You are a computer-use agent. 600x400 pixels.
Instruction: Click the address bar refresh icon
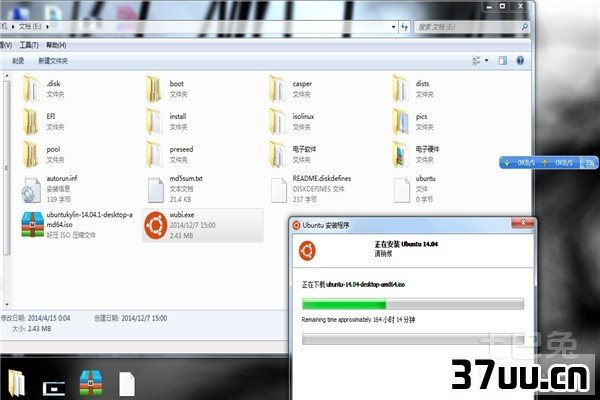[x=404, y=27]
